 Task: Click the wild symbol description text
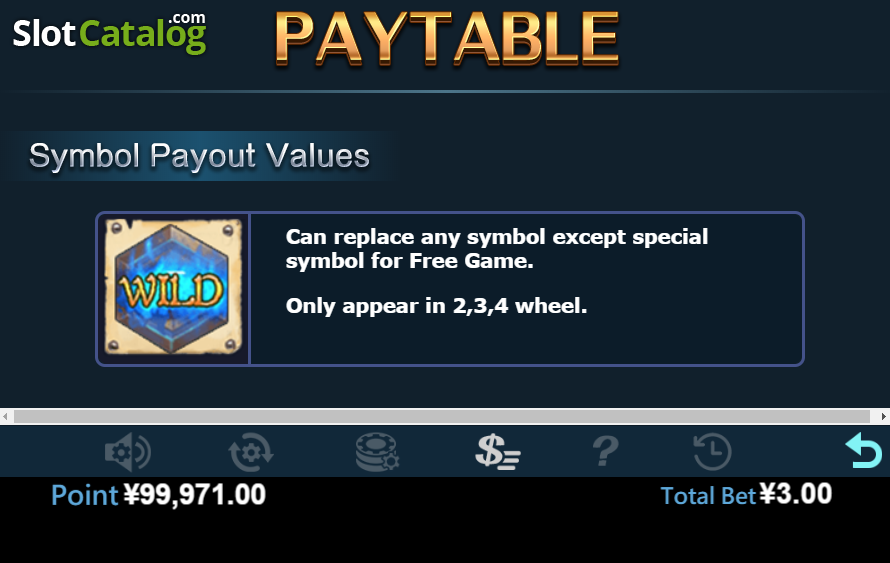pos(497,249)
